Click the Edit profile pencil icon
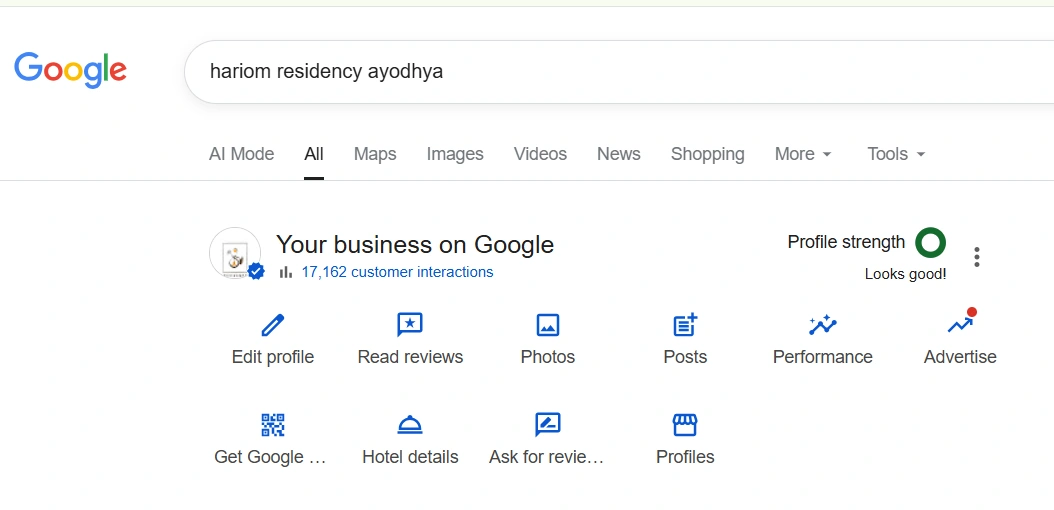 (x=273, y=325)
